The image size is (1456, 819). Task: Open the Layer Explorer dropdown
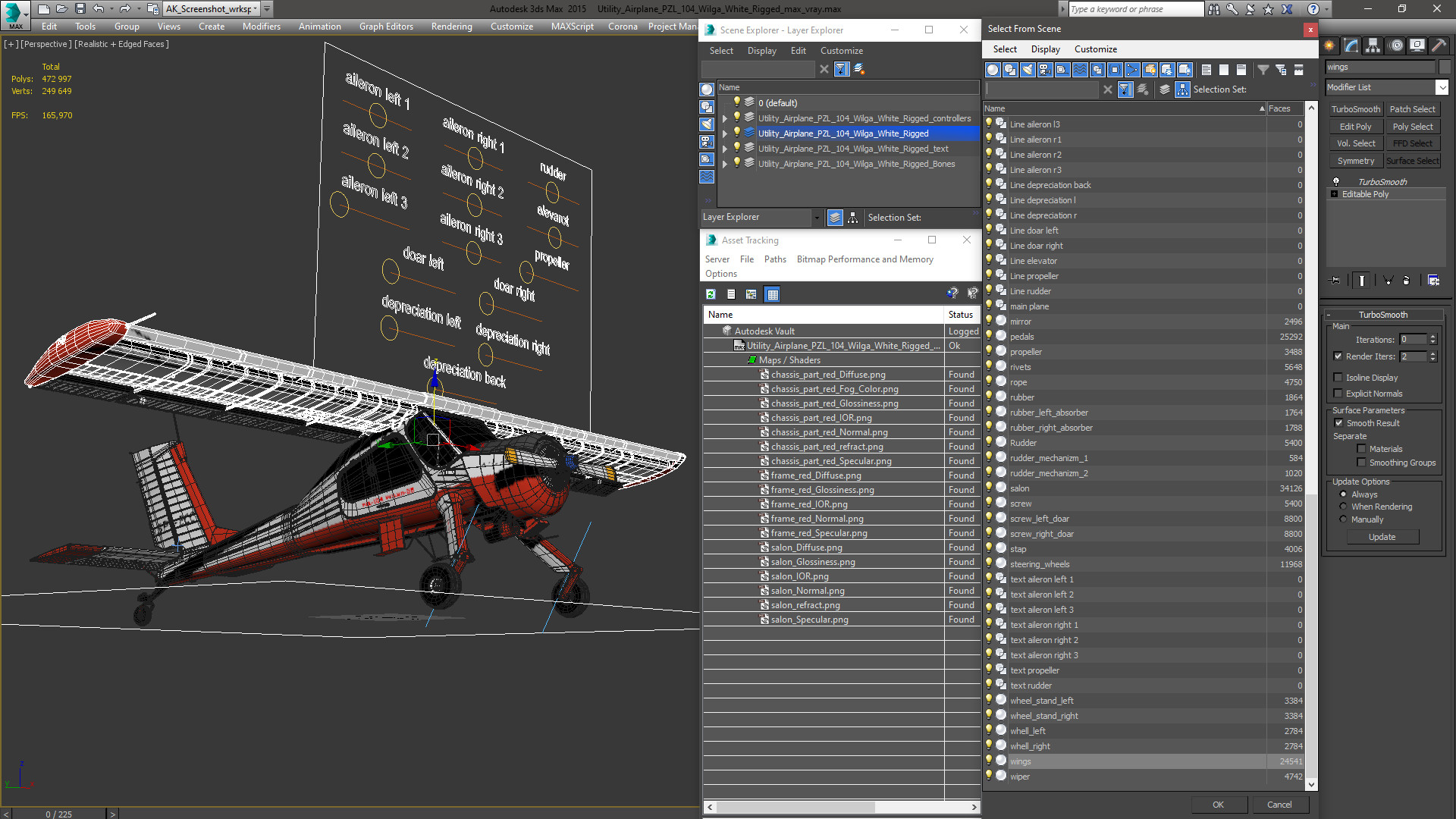[817, 218]
